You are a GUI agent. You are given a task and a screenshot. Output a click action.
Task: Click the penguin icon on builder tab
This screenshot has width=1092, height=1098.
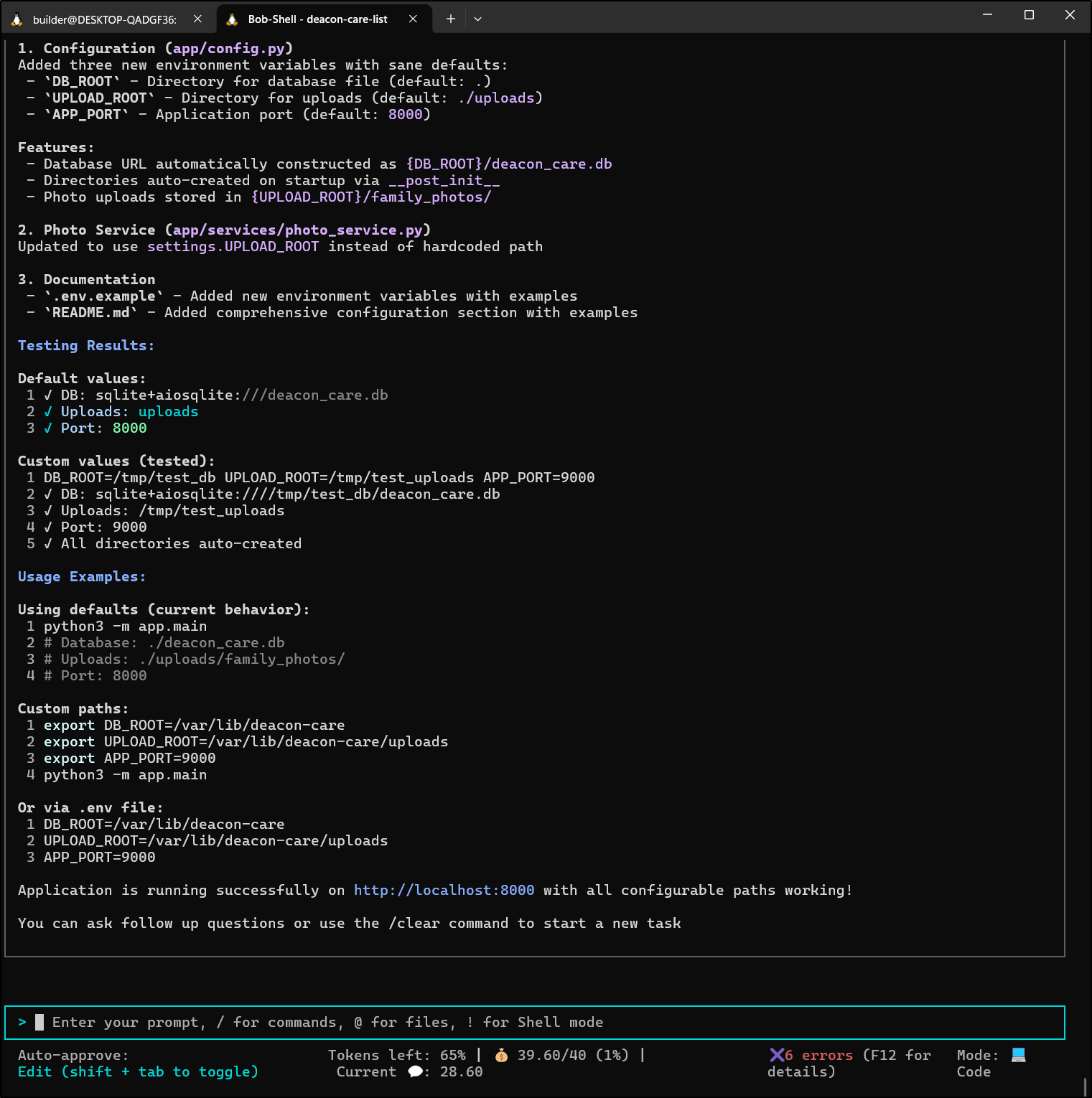17,19
